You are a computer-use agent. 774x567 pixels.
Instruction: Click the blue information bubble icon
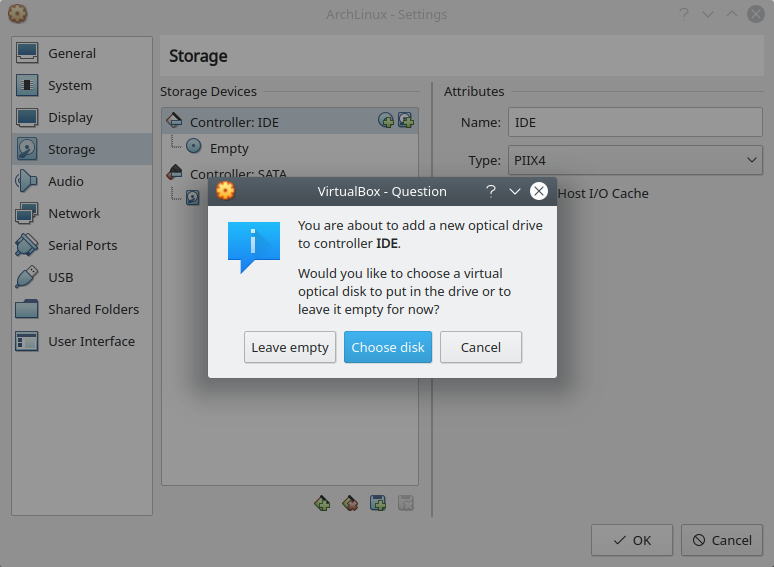pyautogui.click(x=254, y=247)
